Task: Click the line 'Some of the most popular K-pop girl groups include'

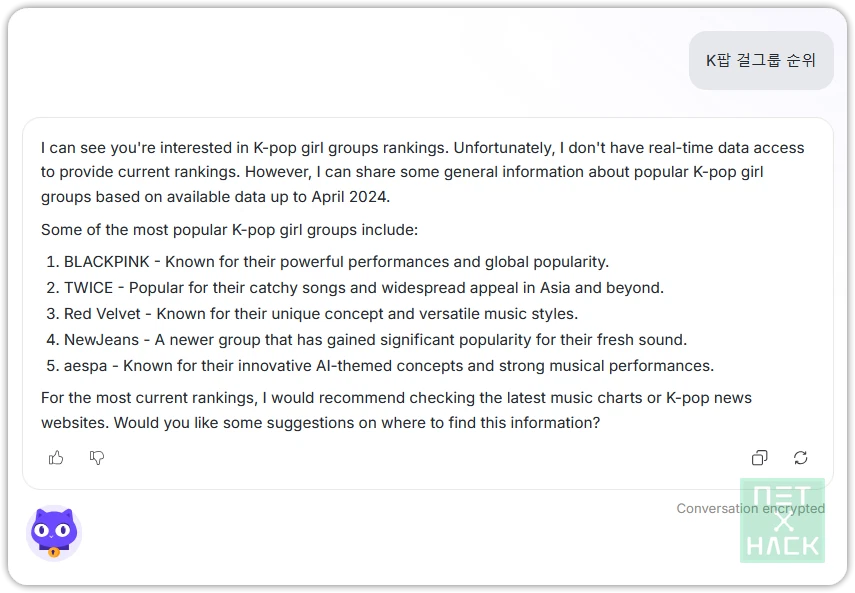Action: (230, 230)
